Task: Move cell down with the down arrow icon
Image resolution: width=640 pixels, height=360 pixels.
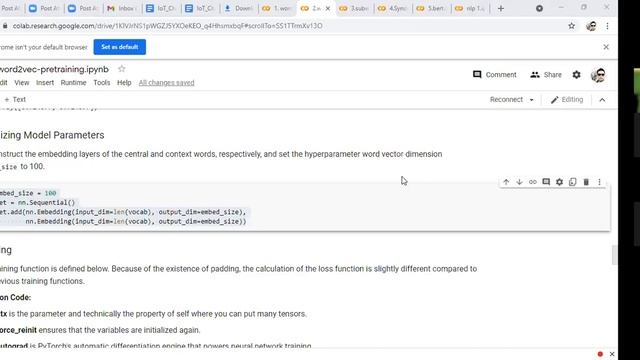Action: click(x=519, y=182)
